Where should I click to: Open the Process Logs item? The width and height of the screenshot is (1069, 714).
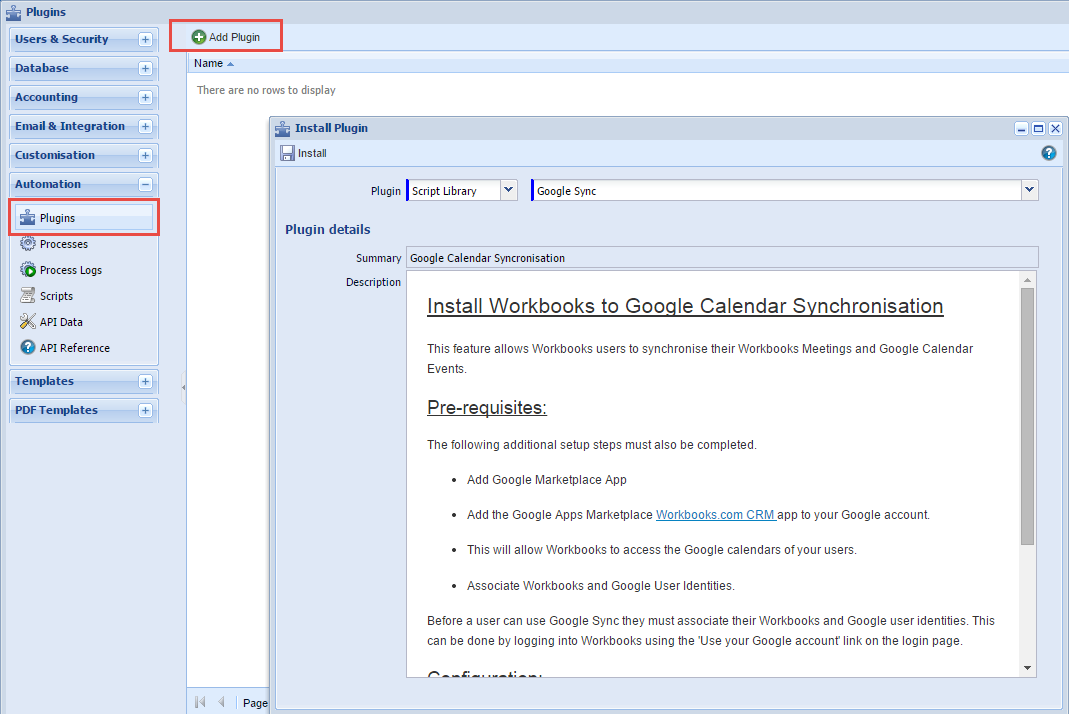point(71,270)
